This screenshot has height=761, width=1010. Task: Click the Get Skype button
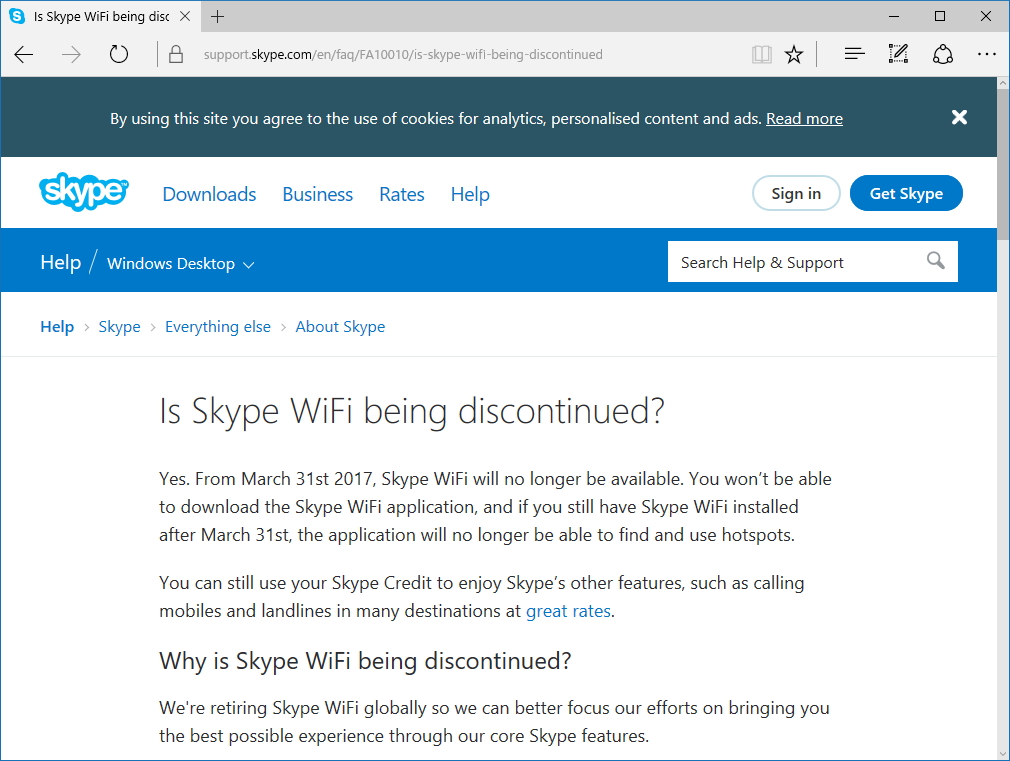[906, 193]
